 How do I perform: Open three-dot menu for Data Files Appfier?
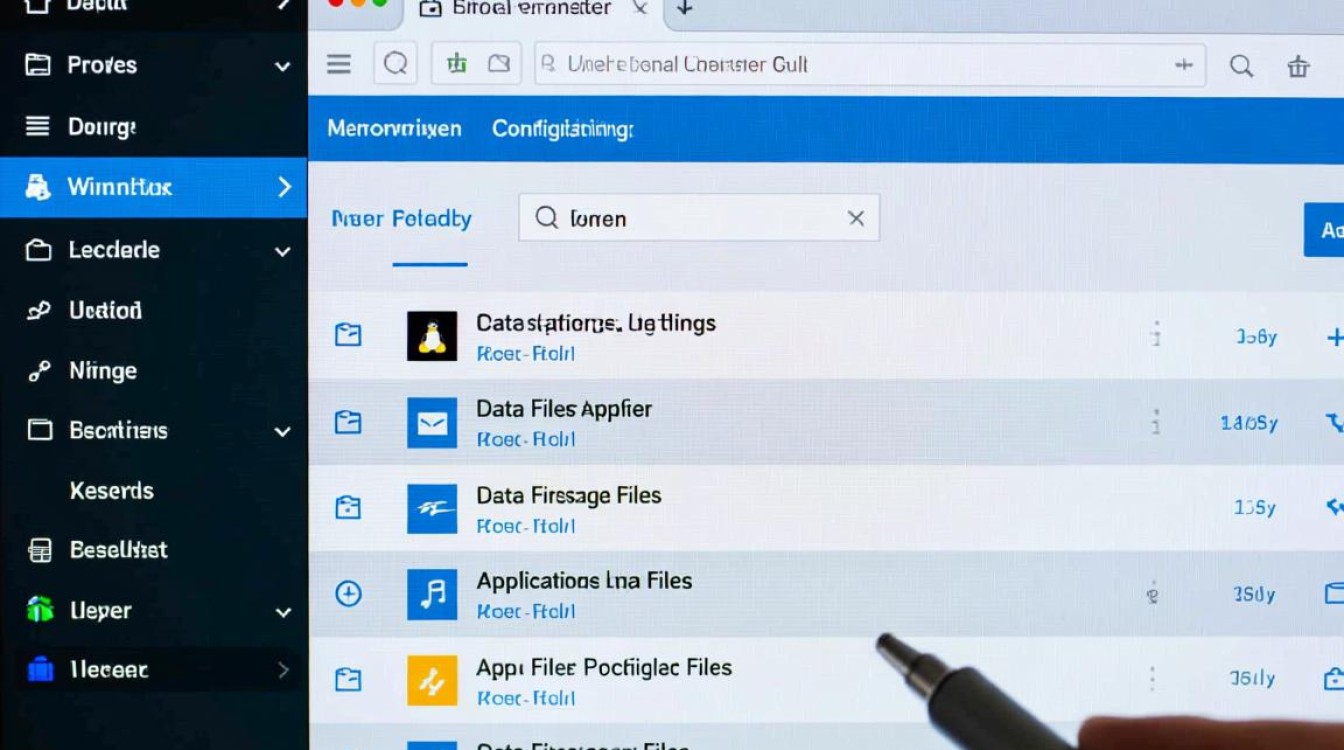[1156, 423]
